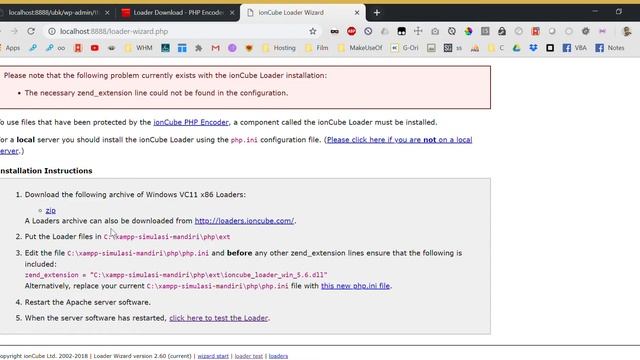Close the Loader Download tab
The height and width of the screenshot is (360, 640).
[x=232, y=13]
